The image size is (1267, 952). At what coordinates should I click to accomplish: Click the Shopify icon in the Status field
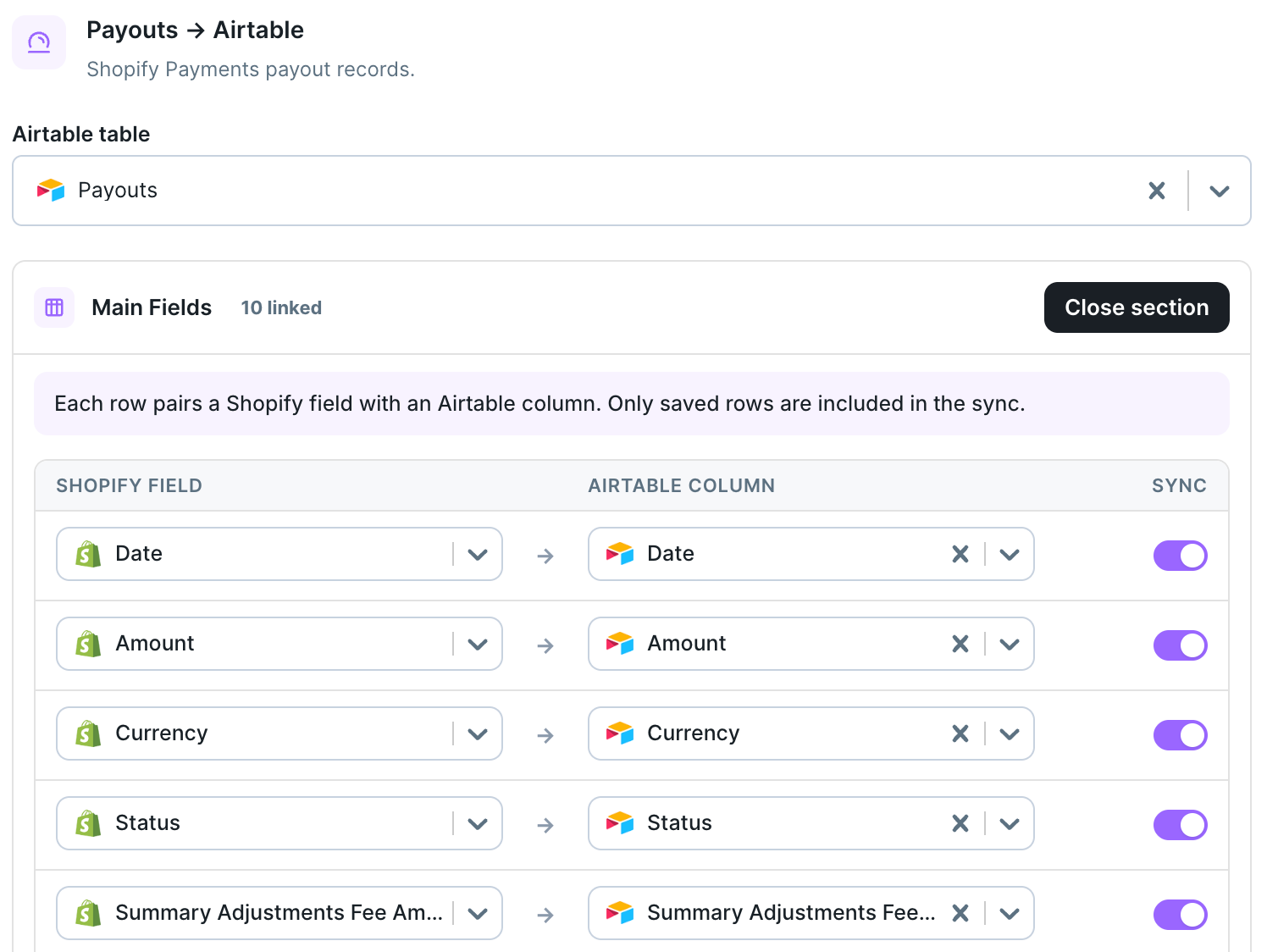tap(88, 823)
